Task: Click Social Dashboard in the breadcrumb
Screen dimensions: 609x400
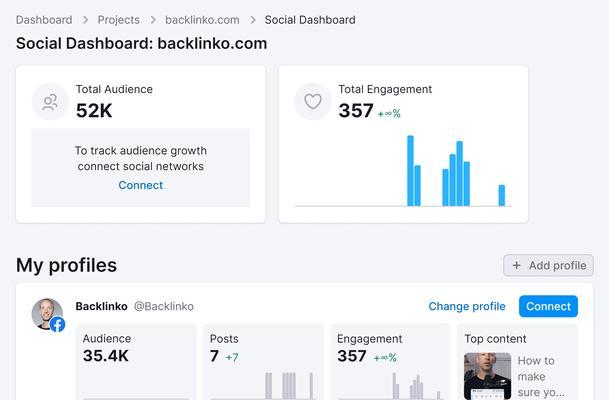Action: [x=310, y=20]
